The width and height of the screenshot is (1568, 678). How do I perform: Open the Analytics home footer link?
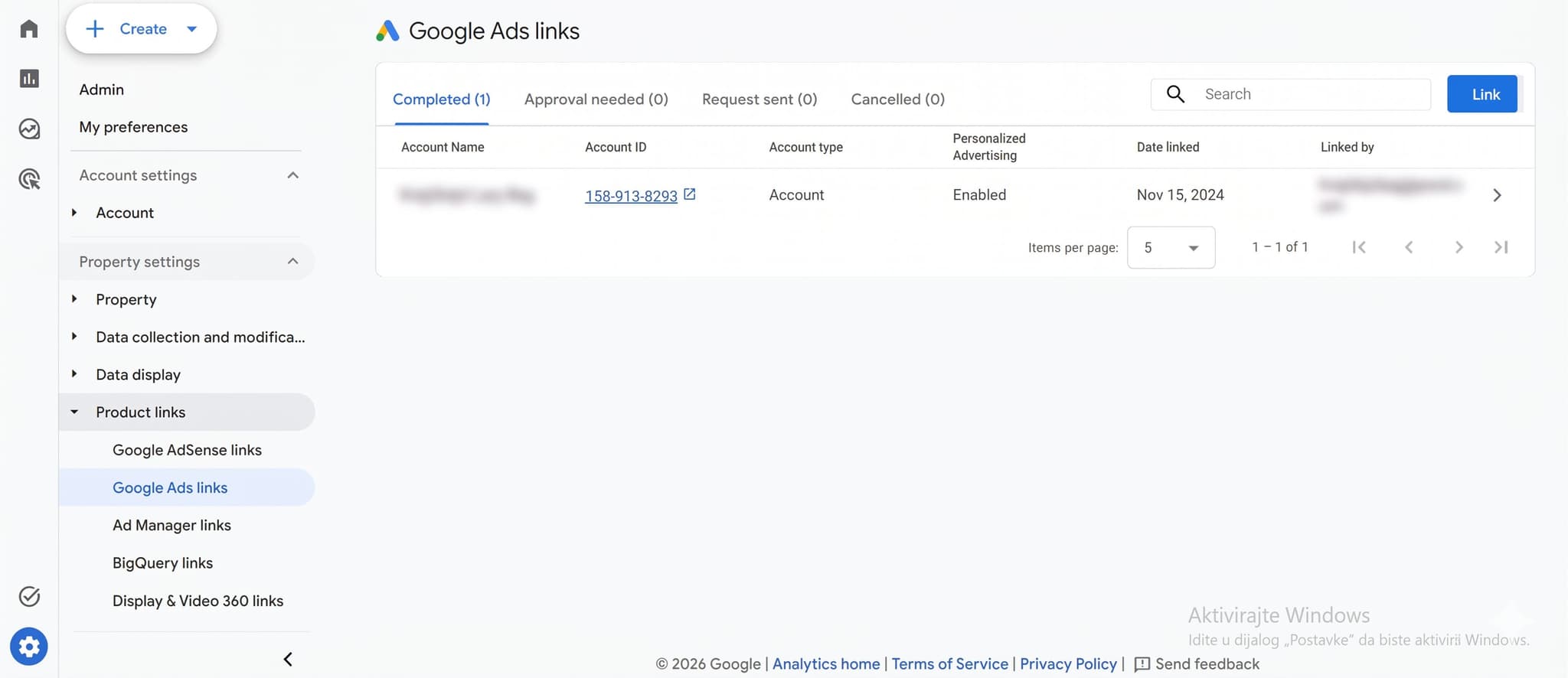pyautogui.click(x=826, y=664)
